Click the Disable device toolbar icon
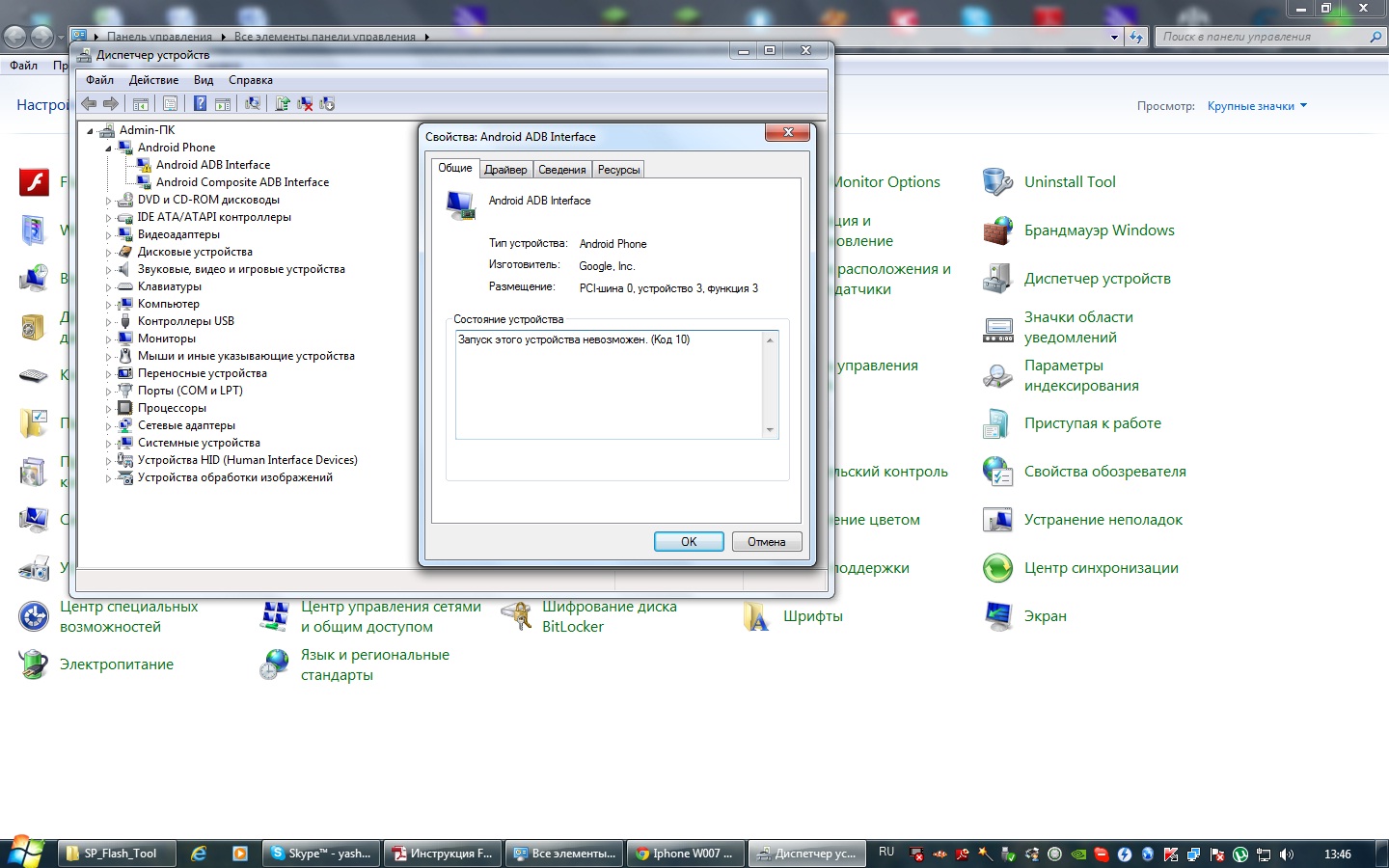The width and height of the screenshot is (1389, 868). (327, 104)
